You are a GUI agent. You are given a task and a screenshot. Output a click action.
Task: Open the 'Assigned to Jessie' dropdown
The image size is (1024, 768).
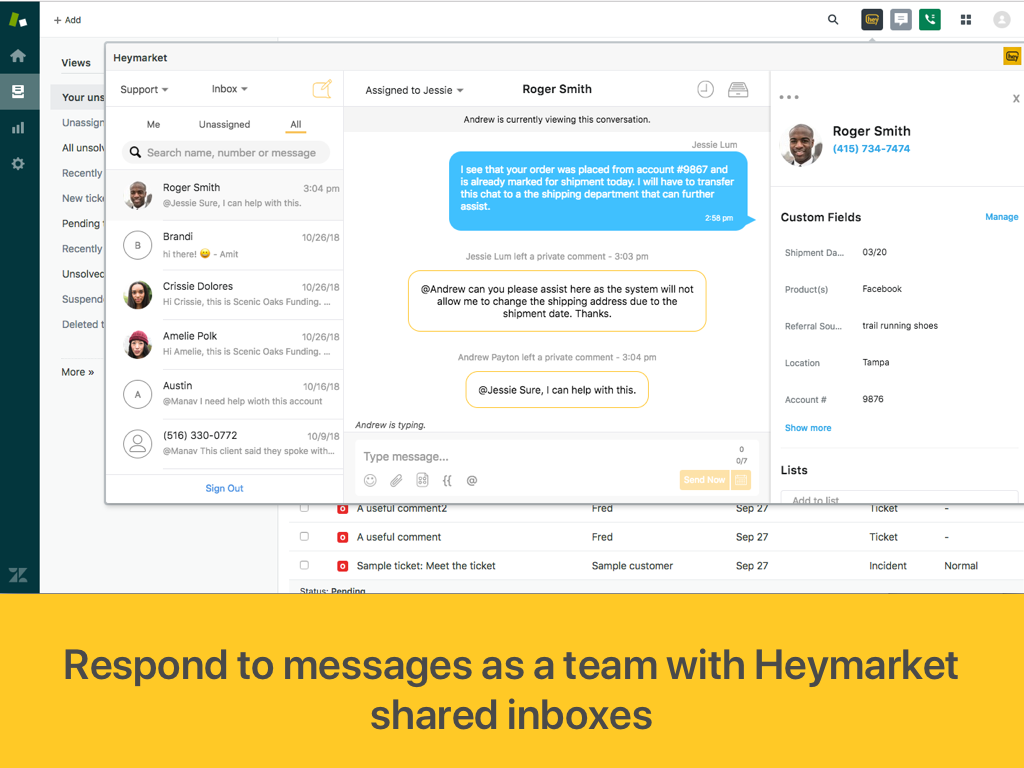click(414, 90)
